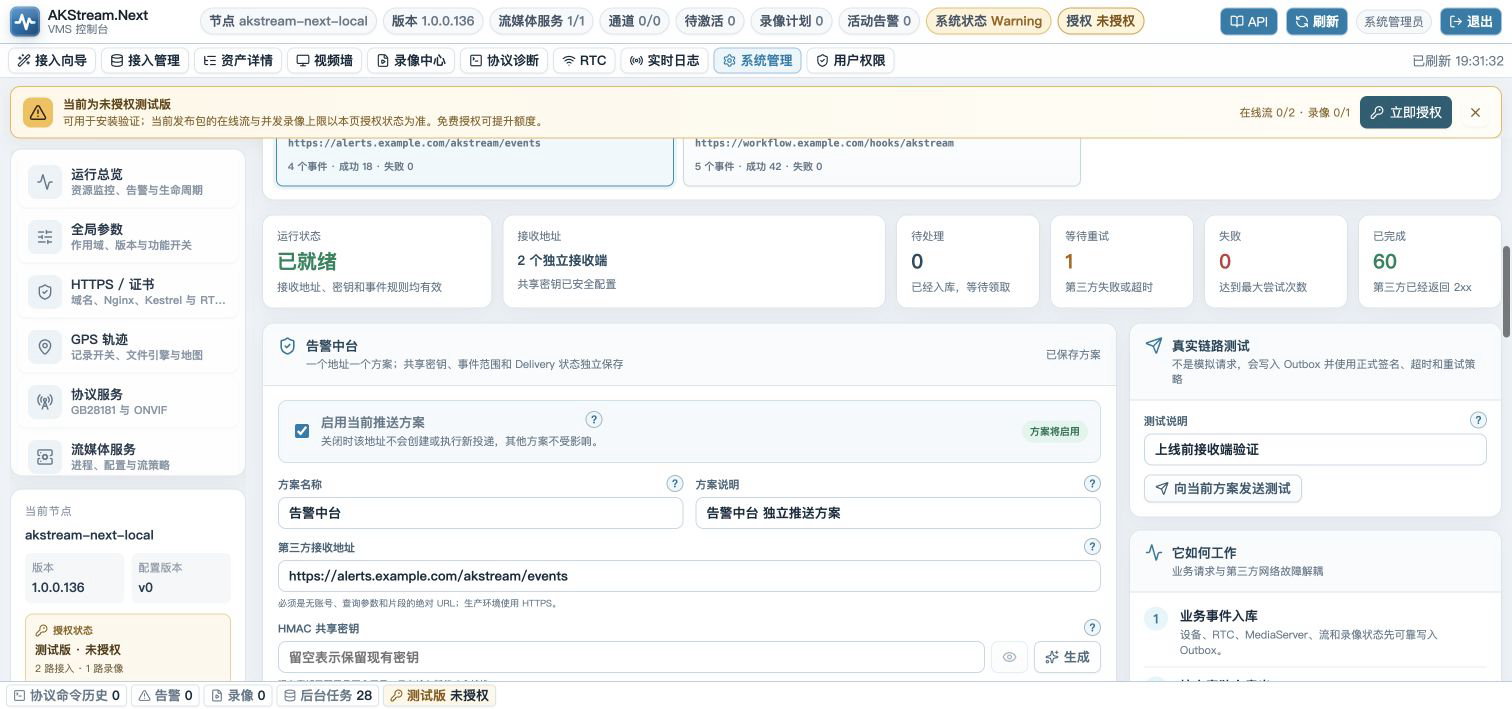Toggle HMAC secret visibility eye icon
The image size is (1512, 709).
[x=1009, y=657]
